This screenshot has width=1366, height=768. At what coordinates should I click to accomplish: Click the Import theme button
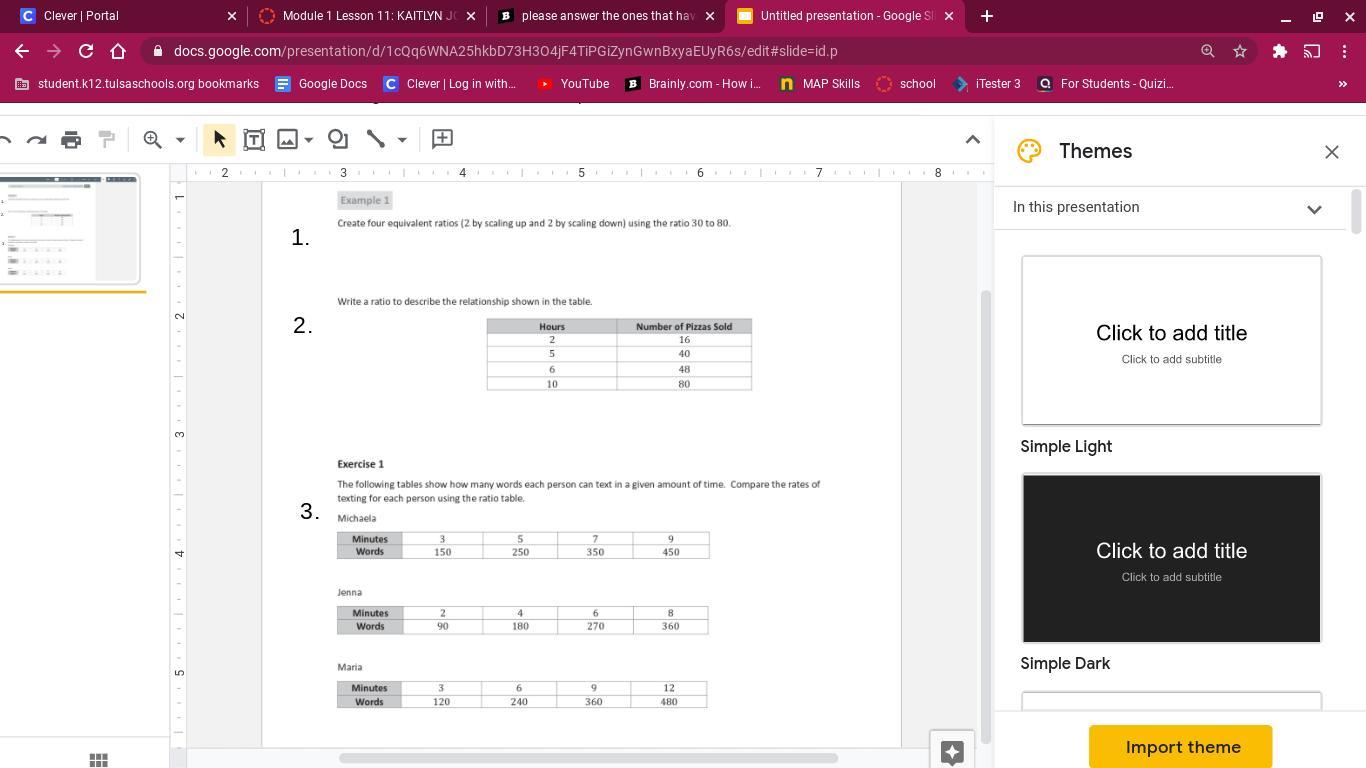click(1181, 747)
